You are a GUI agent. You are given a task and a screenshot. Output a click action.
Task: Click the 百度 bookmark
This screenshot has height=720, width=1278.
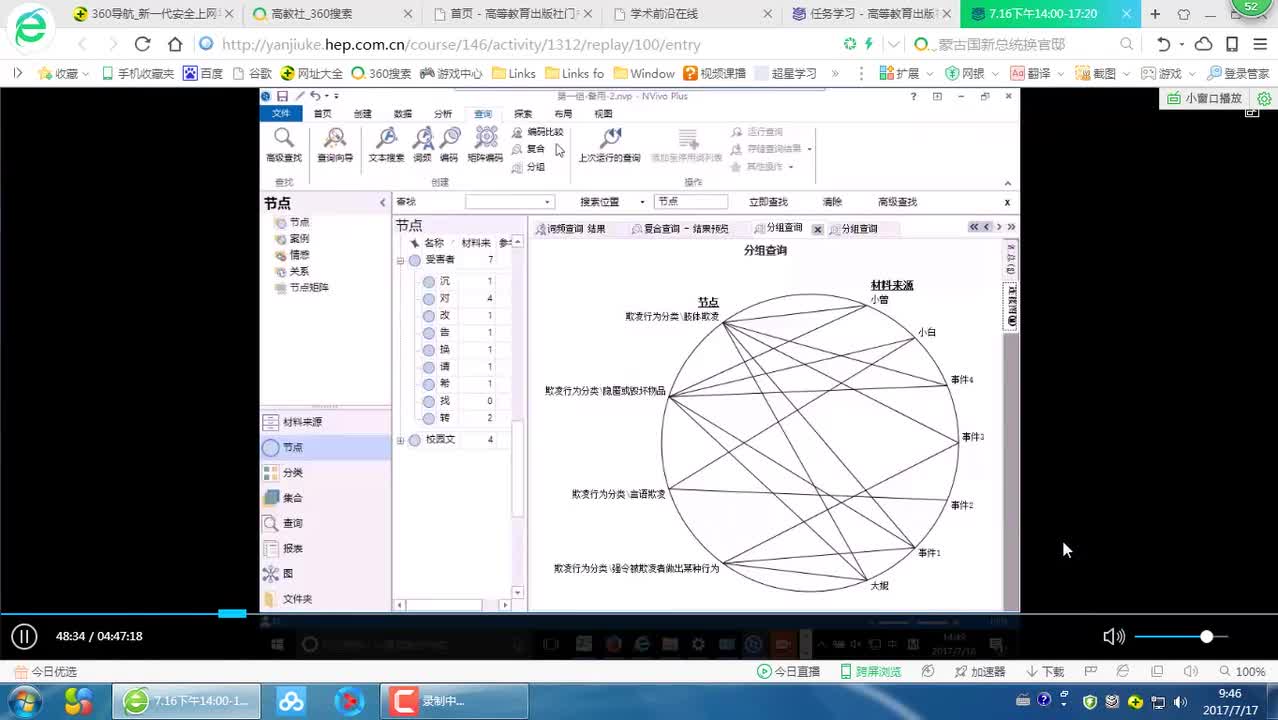pos(203,73)
